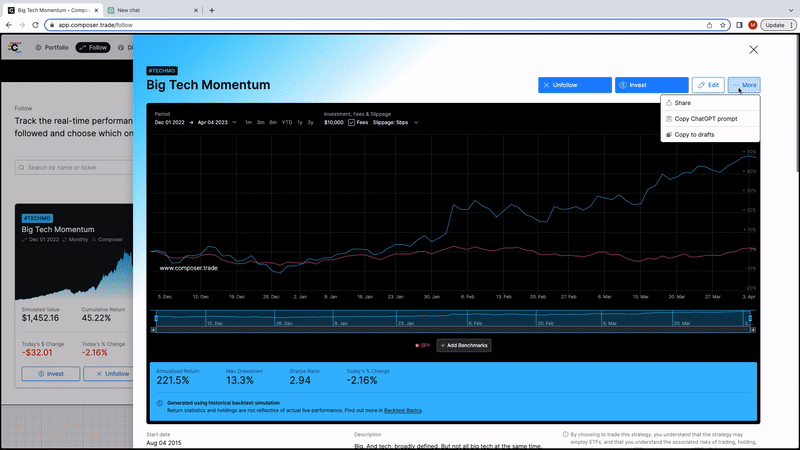Bookmark this page with the star icon
The image size is (800, 450).
click(722, 25)
